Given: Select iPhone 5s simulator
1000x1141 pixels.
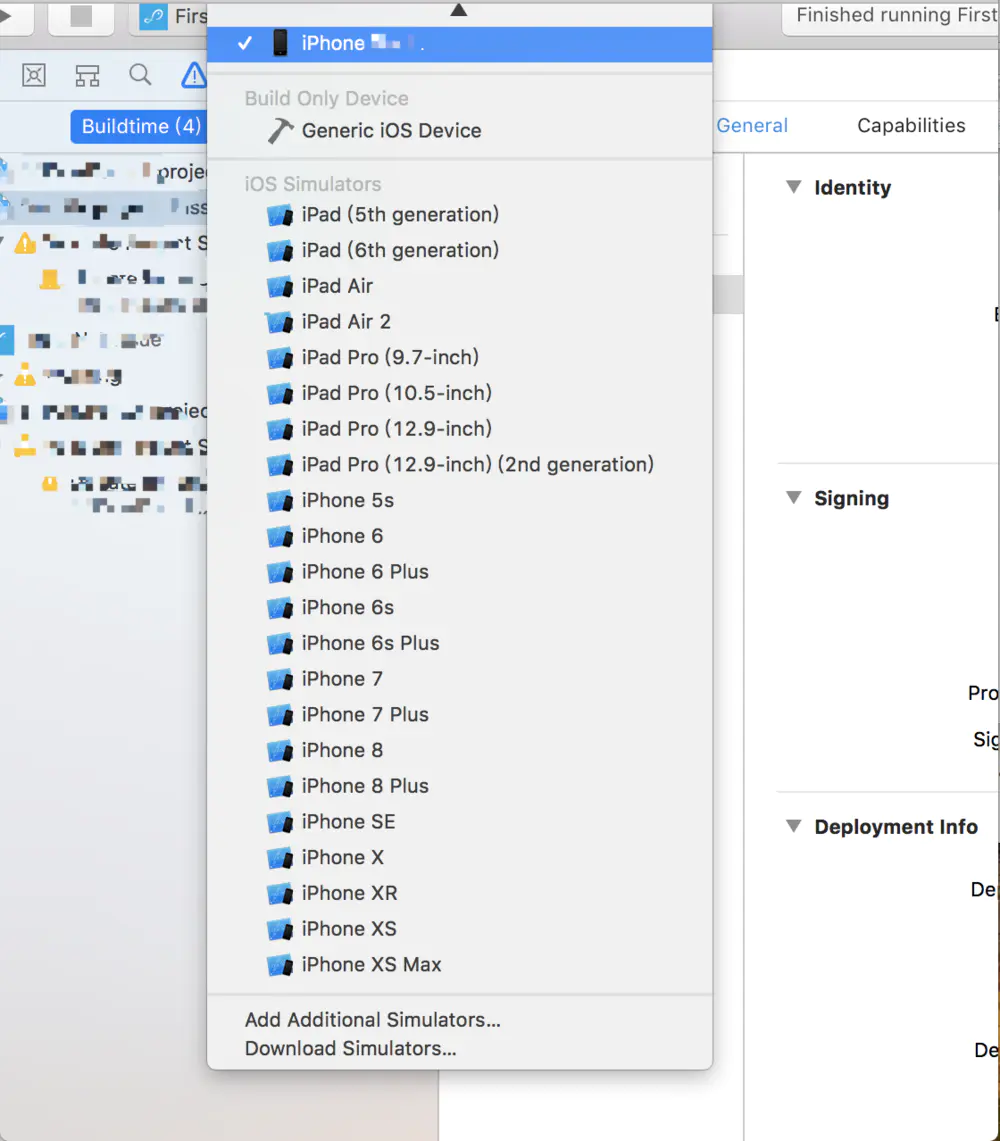Looking at the screenshot, I should (x=459, y=500).
